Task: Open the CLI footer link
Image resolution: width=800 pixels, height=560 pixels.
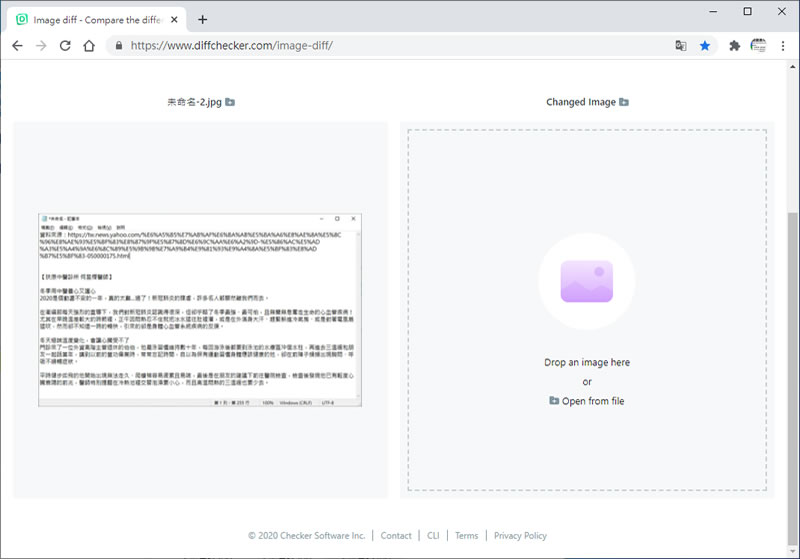Action: (433, 536)
